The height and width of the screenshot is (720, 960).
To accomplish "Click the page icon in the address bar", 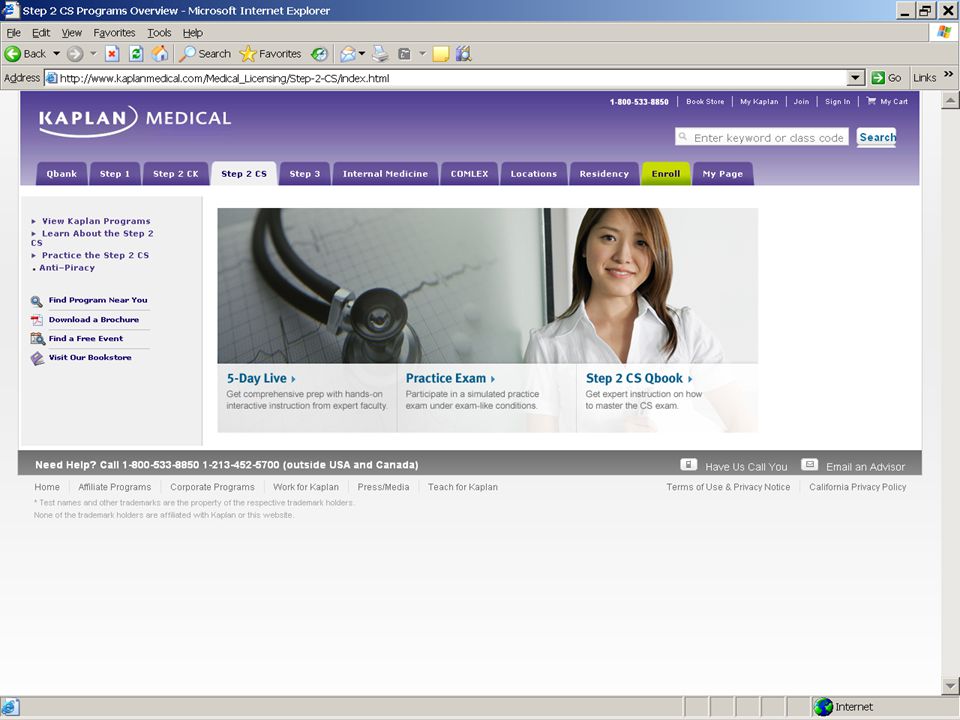I will click(x=51, y=78).
